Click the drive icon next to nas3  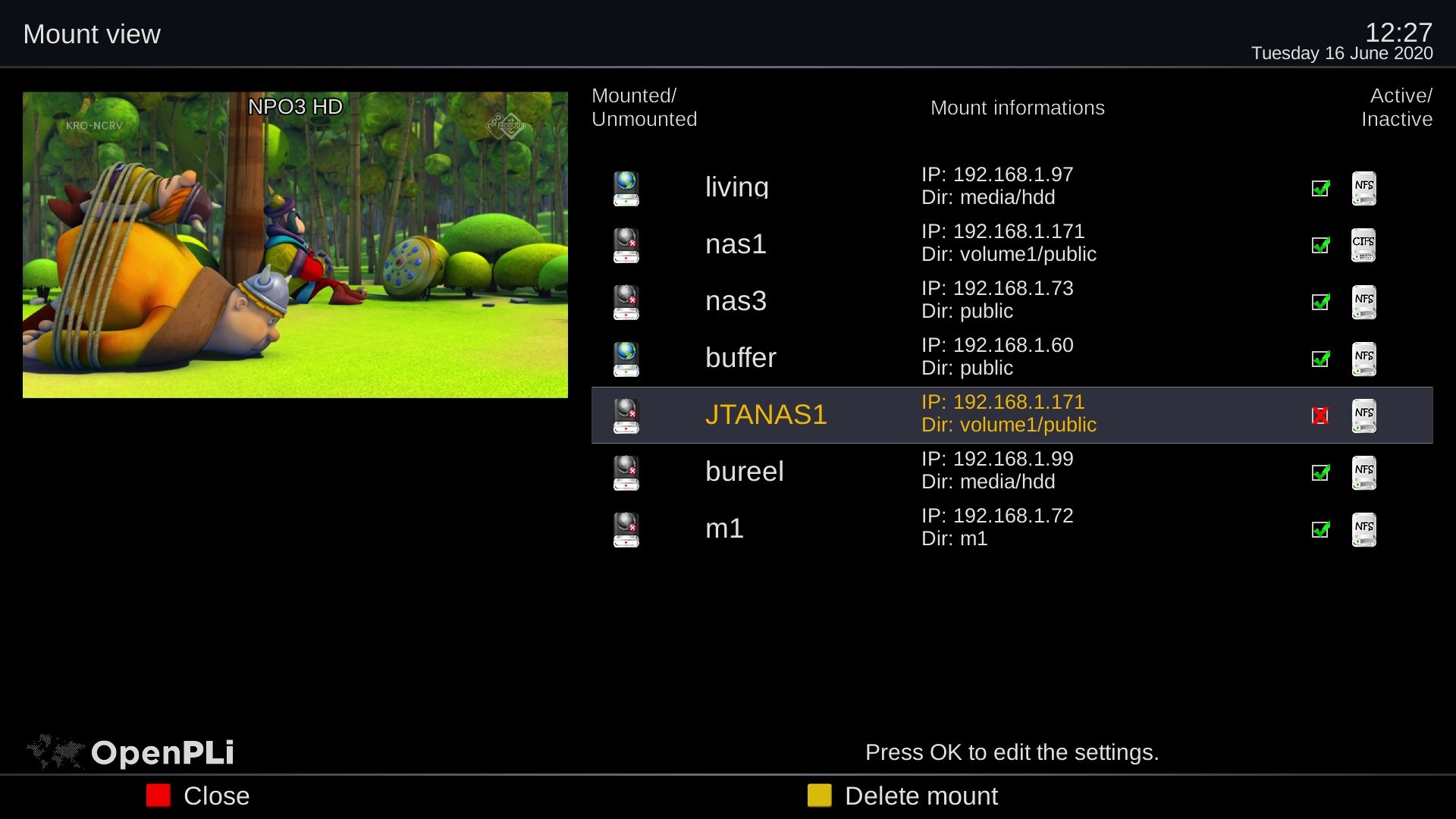click(x=625, y=301)
